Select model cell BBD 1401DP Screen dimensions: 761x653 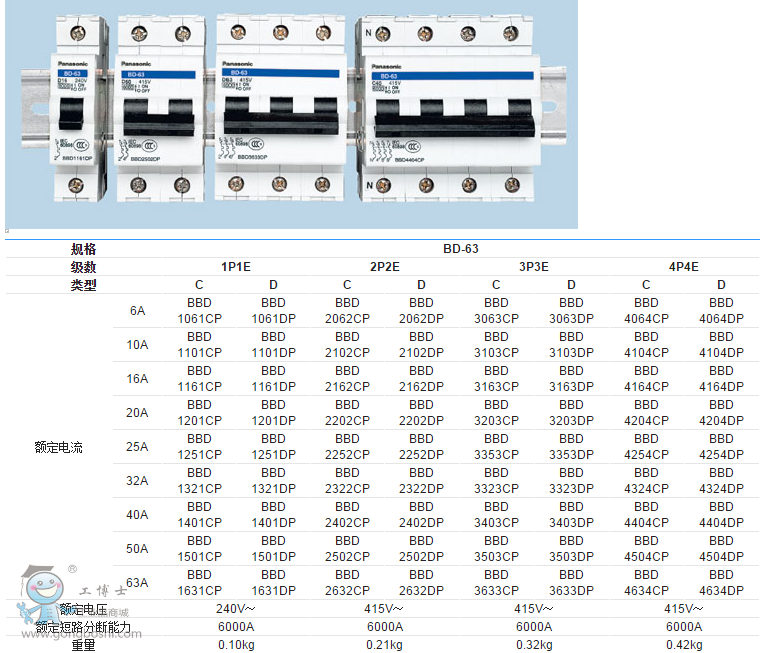(x=273, y=515)
